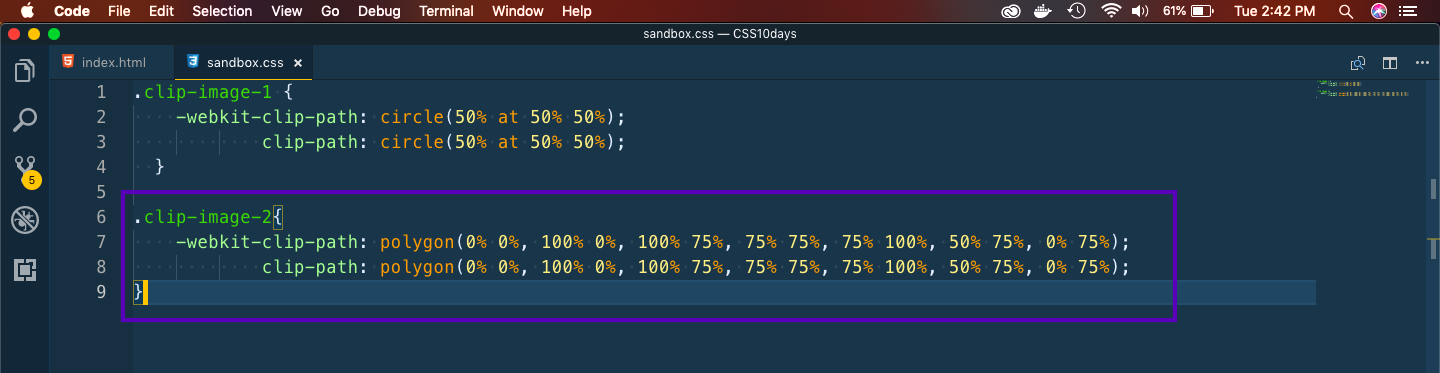Image resolution: width=1440 pixels, height=373 pixels.
Task: Open the Go menu
Action: pos(331,11)
